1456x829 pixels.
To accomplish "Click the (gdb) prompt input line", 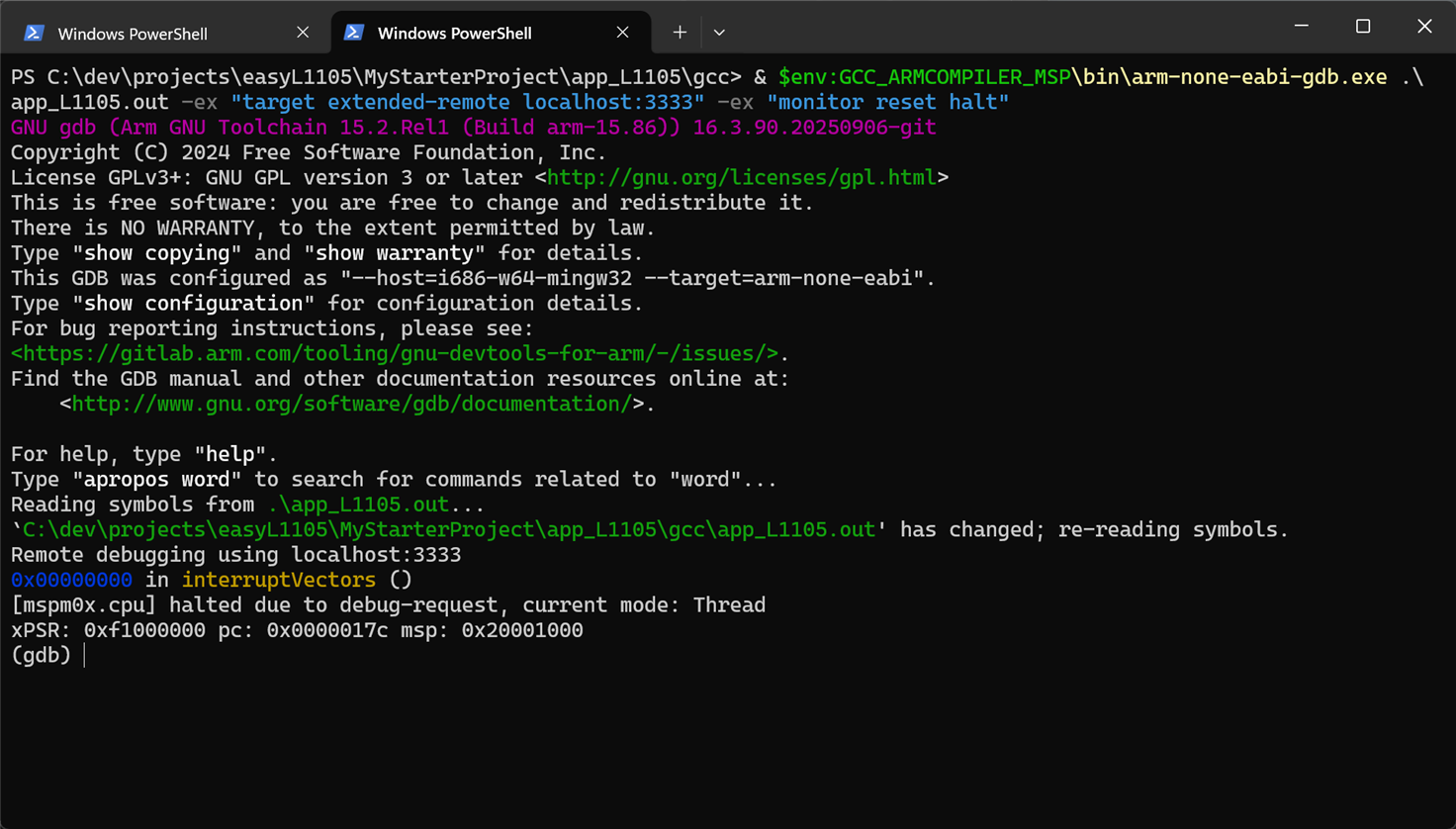I will (x=47, y=656).
